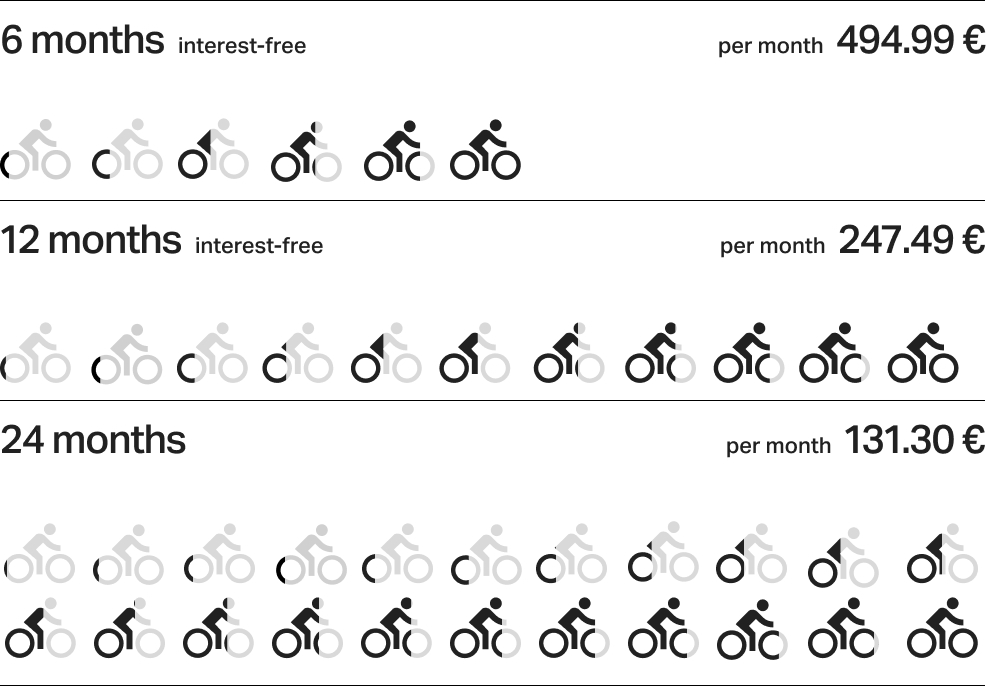Click the fourth cyclist icon under 6 months
This screenshot has height=686, width=986.
(306, 151)
